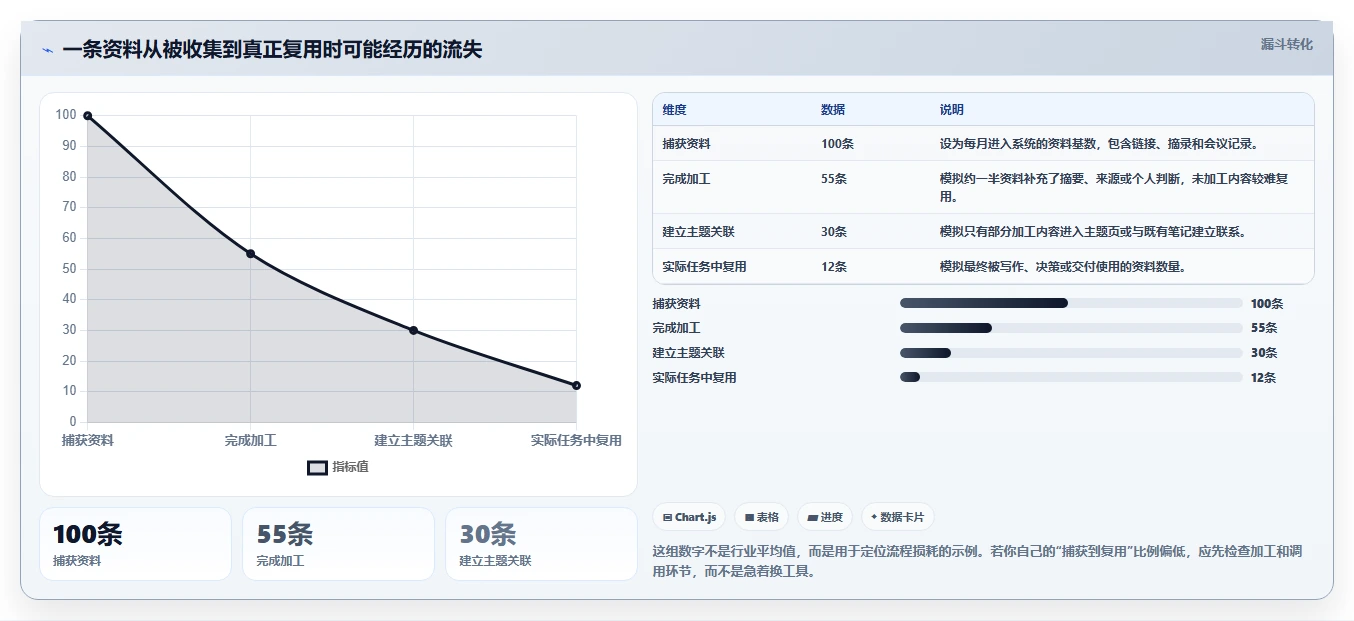Click the 建立主题关联 progress bar showing 30条
Screen dimensions: 1354x621
[x=1071, y=353]
